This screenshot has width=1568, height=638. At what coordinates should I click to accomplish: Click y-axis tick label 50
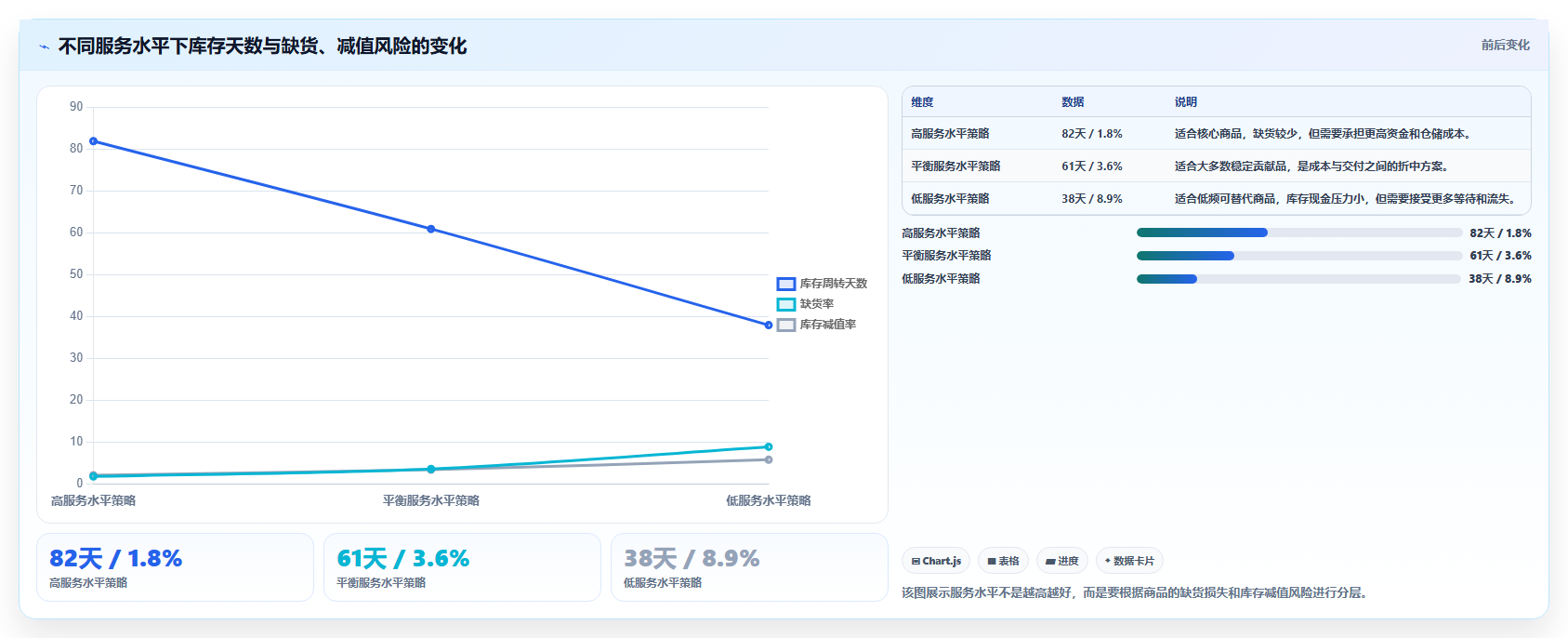click(x=76, y=274)
